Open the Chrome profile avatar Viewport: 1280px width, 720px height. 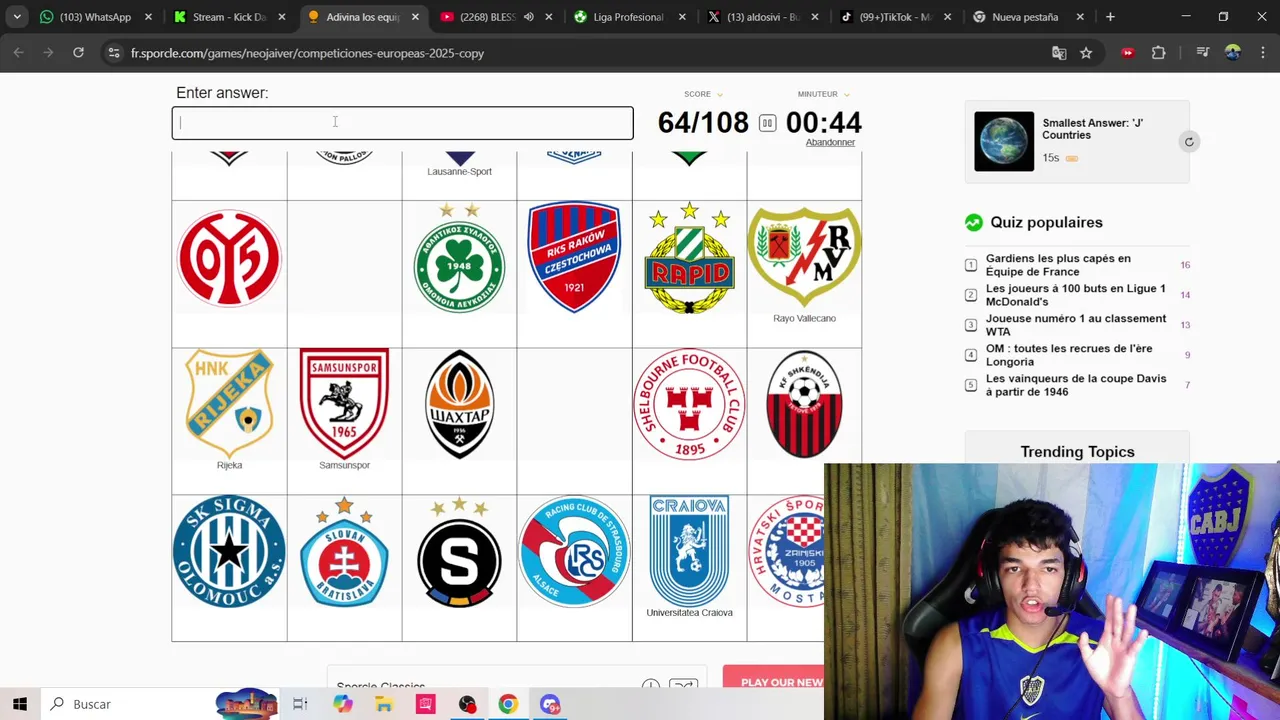coord(1233,53)
